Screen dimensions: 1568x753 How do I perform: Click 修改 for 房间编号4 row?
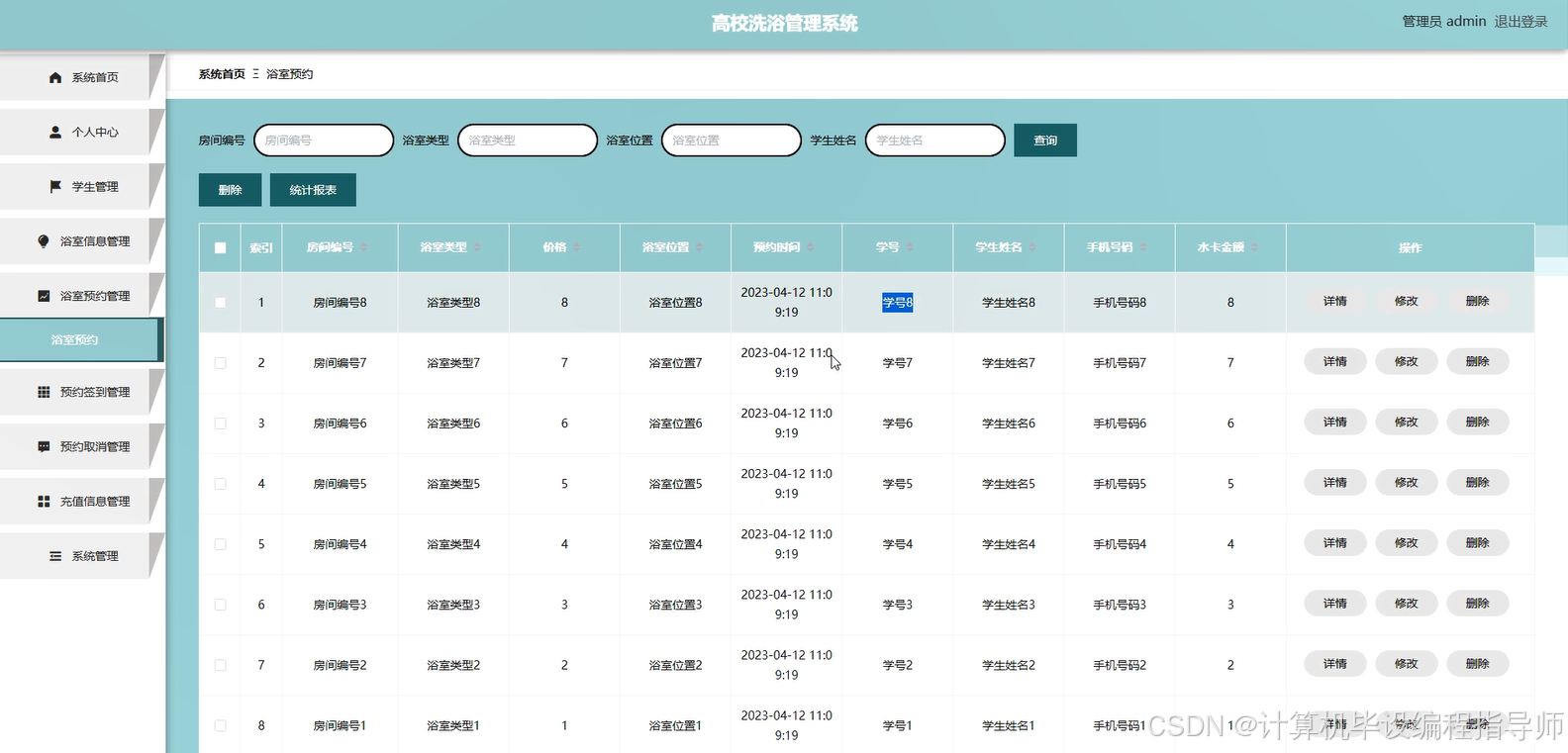click(x=1407, y=542)
